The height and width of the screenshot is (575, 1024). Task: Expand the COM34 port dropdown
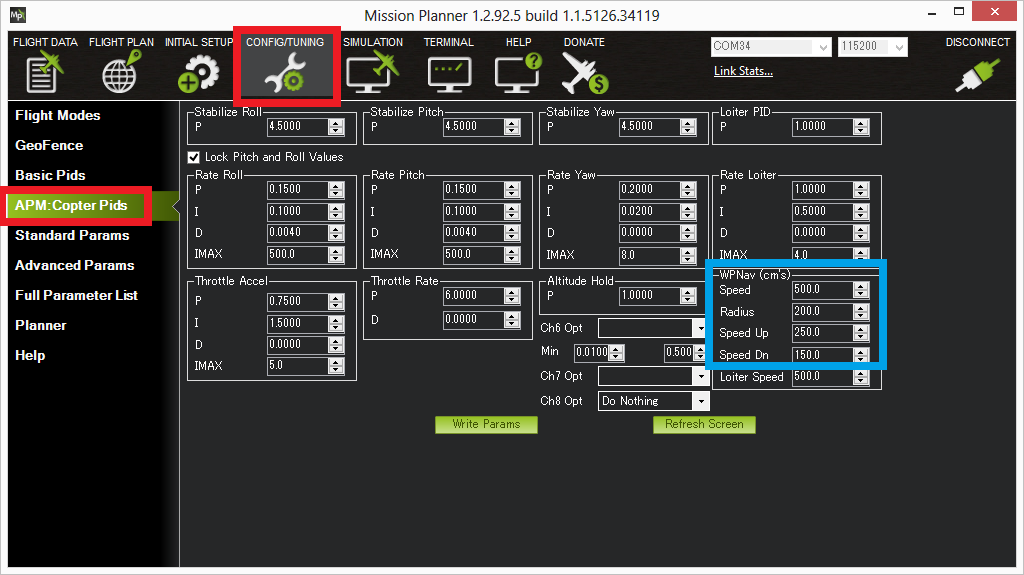(823, 47)
